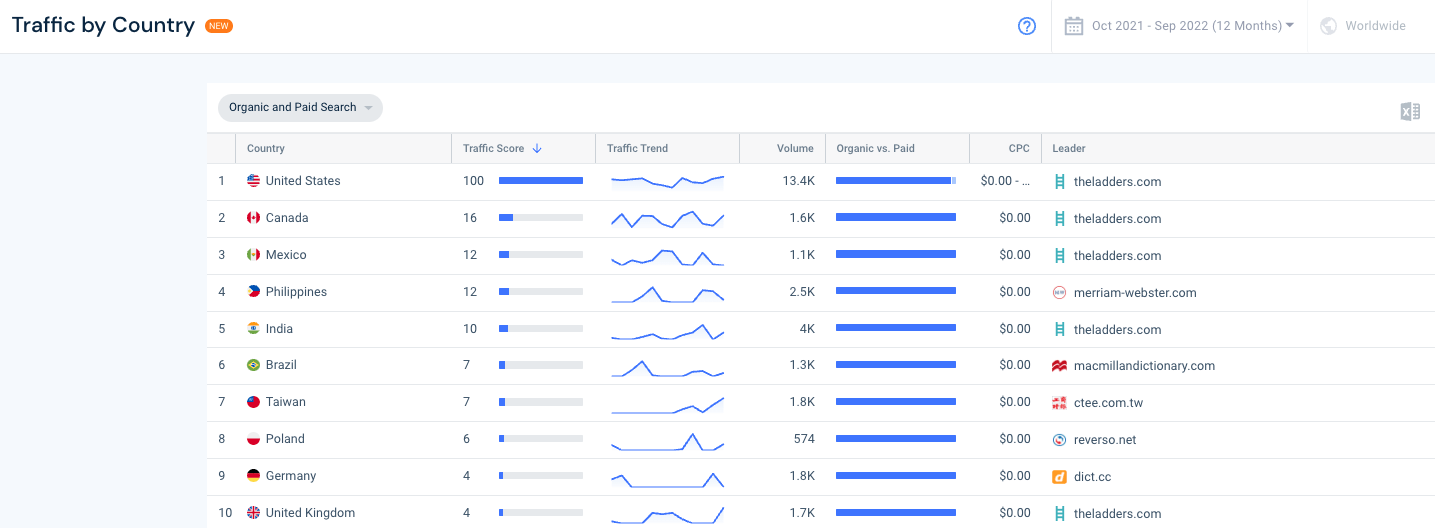Expand the Oct 2021 - Sep 2022 date range
Screen dimensions: 1435x528
tap(1192, 26)
